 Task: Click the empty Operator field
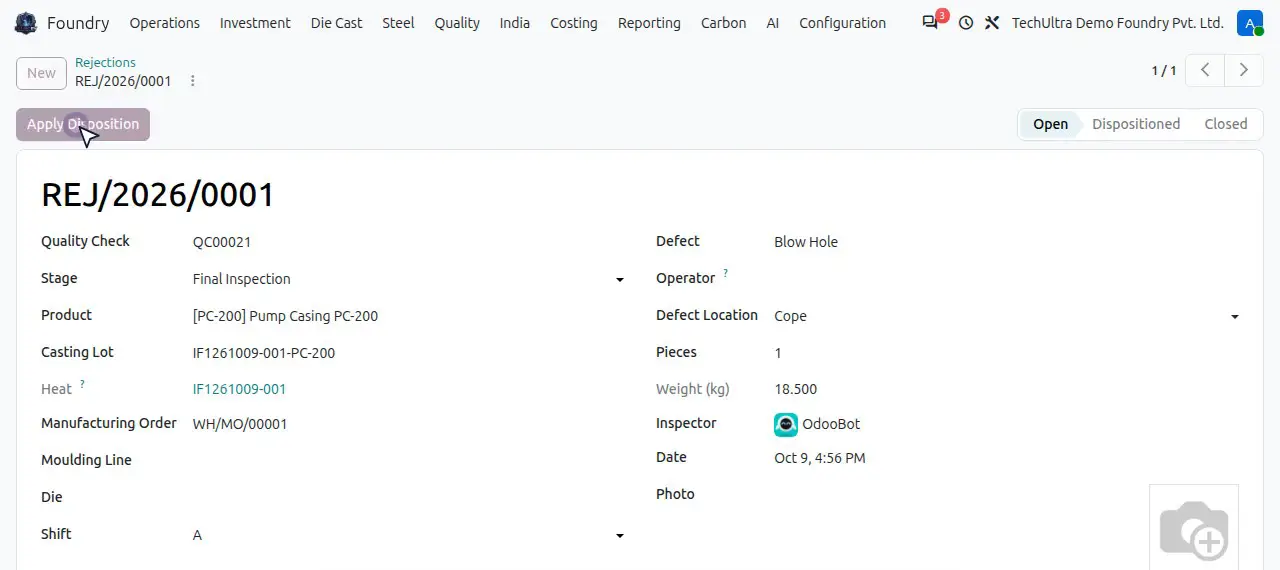pos(1007,279)
